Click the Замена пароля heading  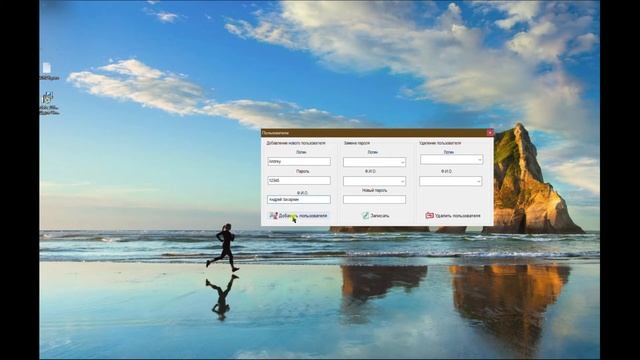[x=357, y=143]
